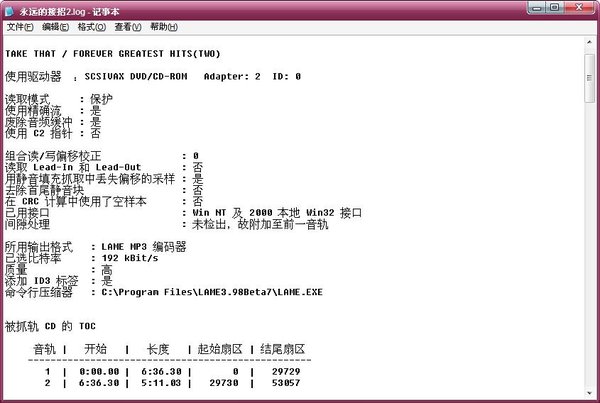Click the text ID: 0

(287, 77)
